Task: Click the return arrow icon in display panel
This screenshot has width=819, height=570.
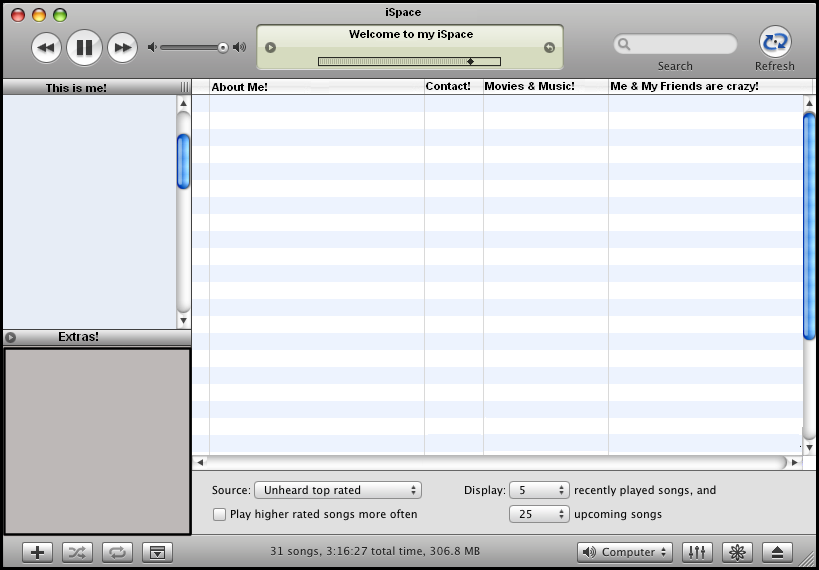Action: point(549,48)
